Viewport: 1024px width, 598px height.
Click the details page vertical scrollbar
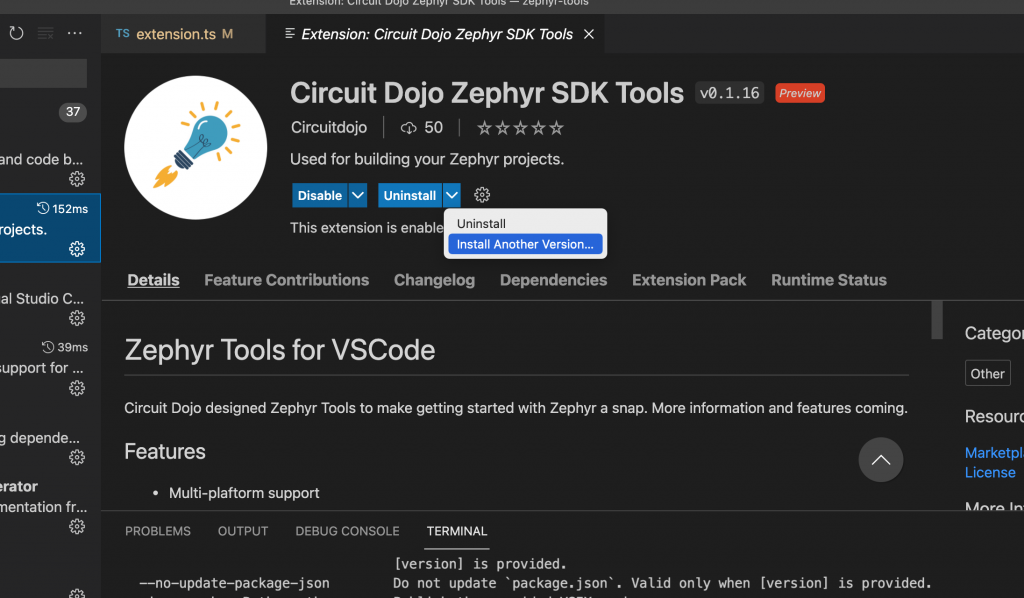[937, 320]
